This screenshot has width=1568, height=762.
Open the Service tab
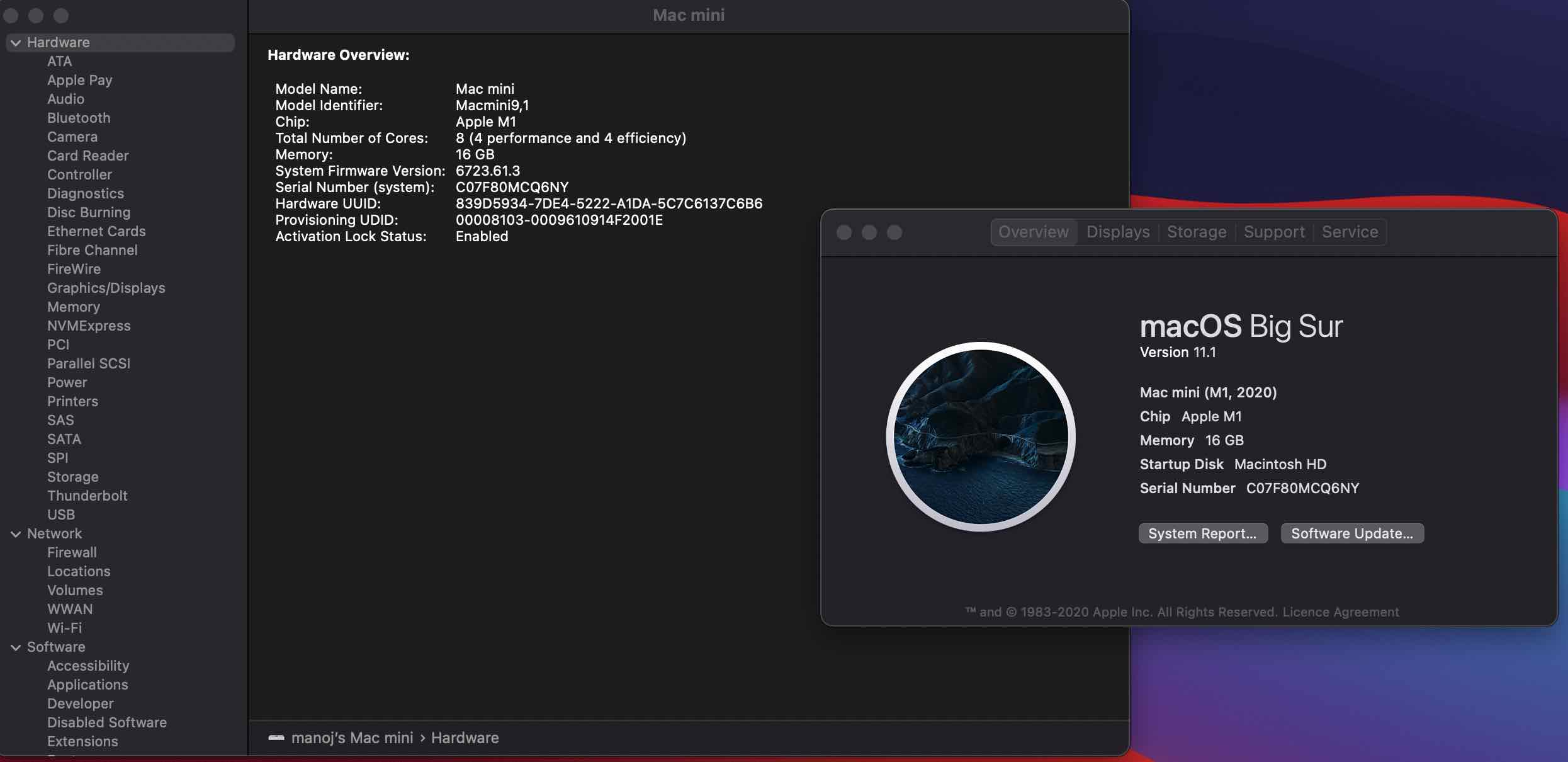(1350, 232)
